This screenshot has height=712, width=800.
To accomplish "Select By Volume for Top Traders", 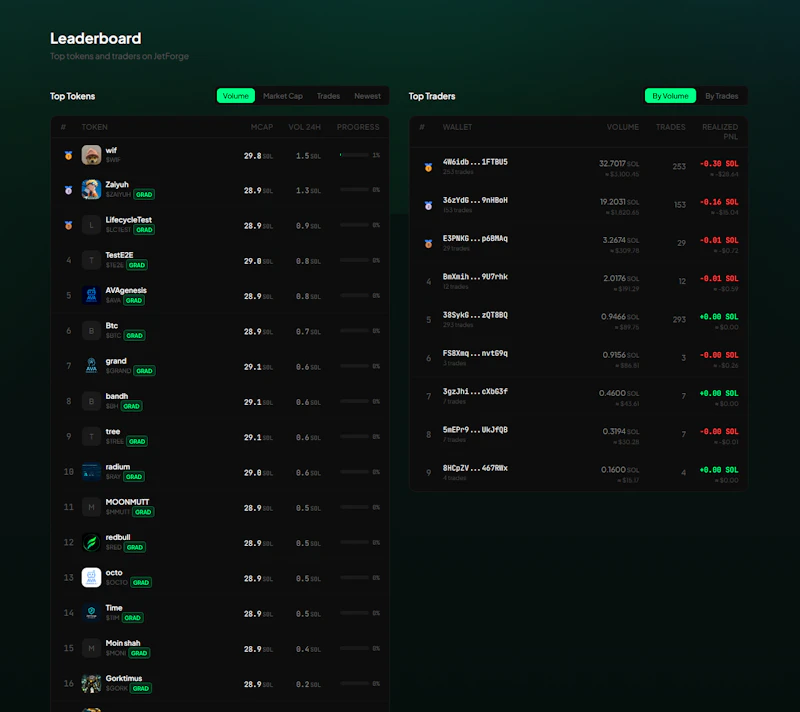I will click(x=670, y=96).
